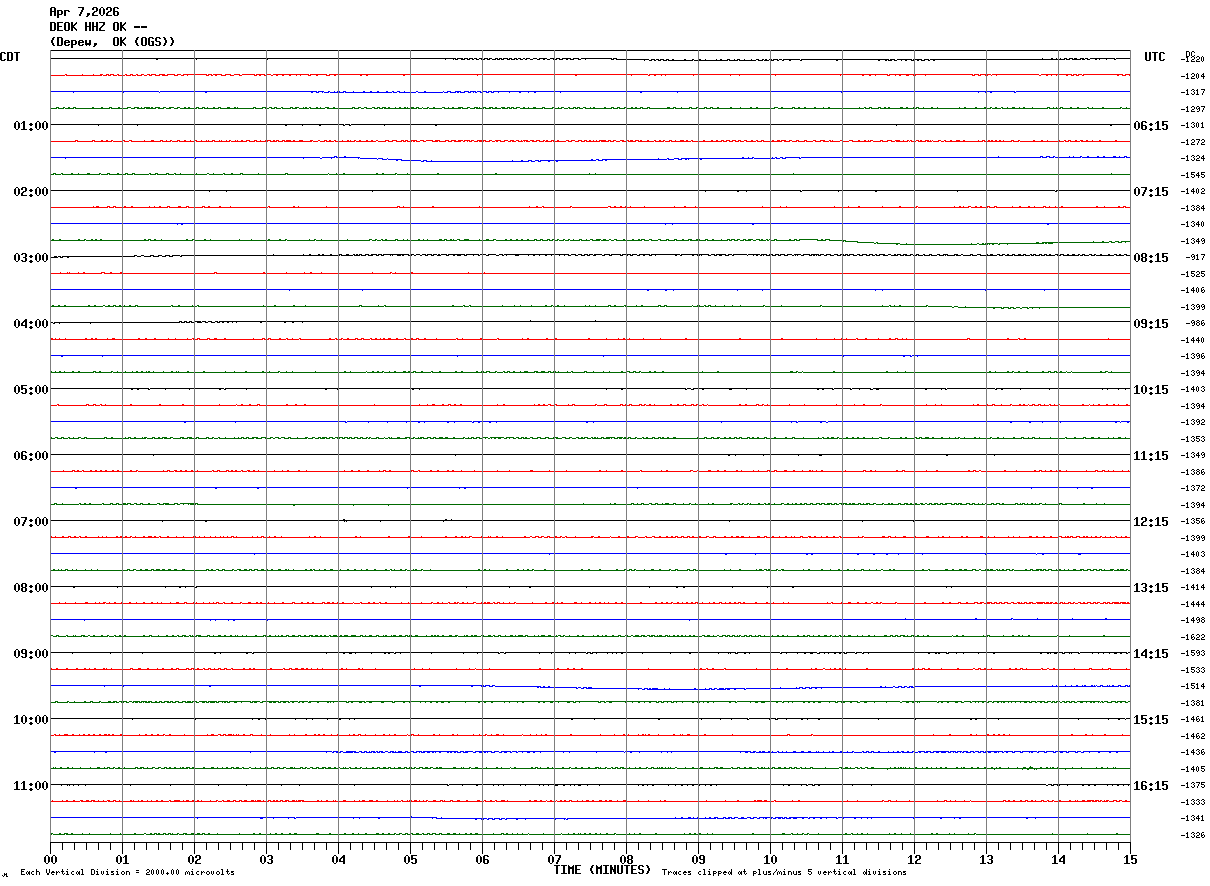Click the 03:00 CDT time label
This screenshot has width=1210, height=886.
pyautogui.click(x=31, y=258)
